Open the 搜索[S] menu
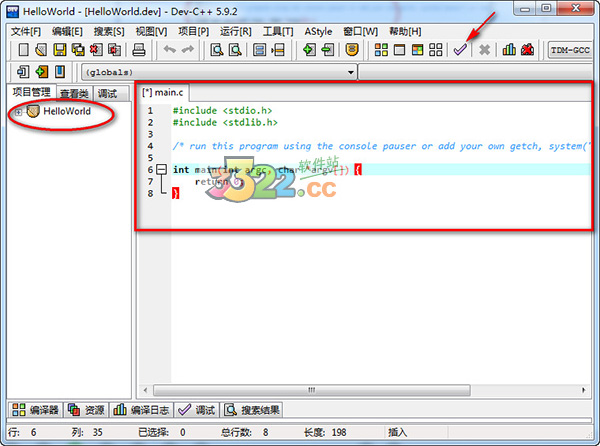Viewport: 600px width, 446px height. coord(109,31)
